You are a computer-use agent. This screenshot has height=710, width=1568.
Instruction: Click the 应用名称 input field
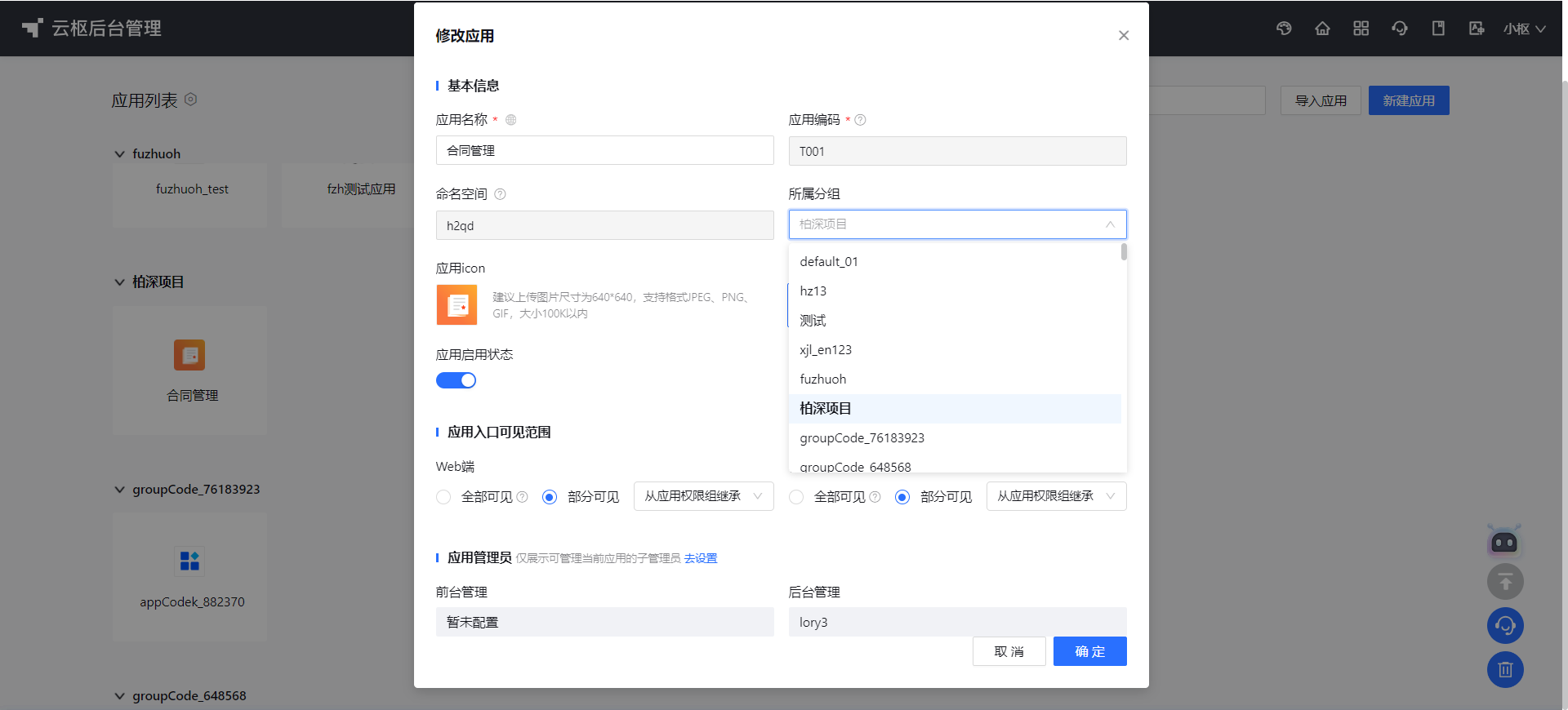pyautogui.click(x=604, y=150)
